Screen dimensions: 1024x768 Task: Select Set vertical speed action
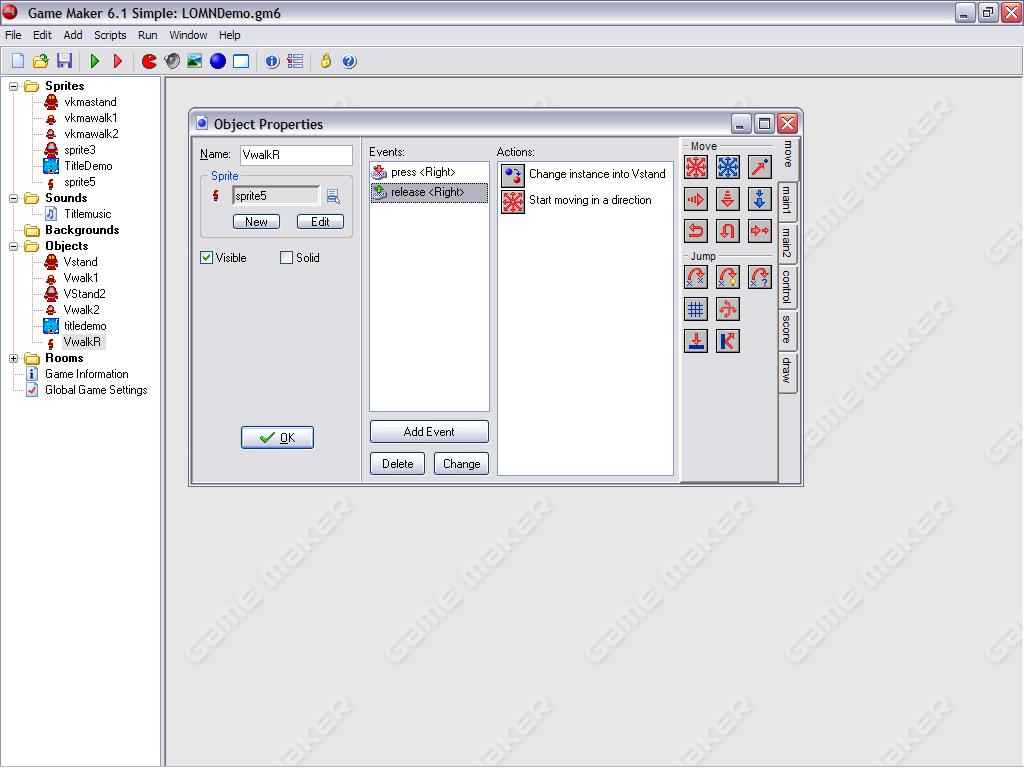[728, 199]
